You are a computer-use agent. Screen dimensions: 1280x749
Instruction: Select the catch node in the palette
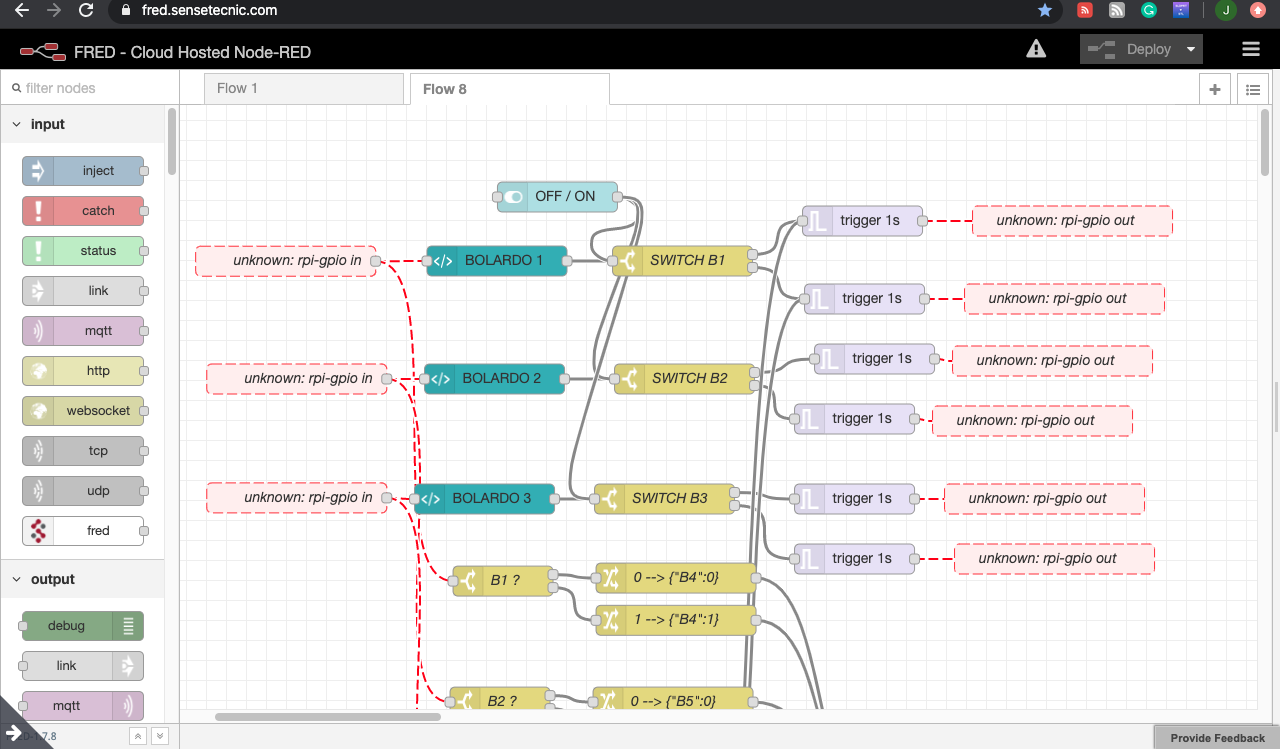tap(84, 210)
